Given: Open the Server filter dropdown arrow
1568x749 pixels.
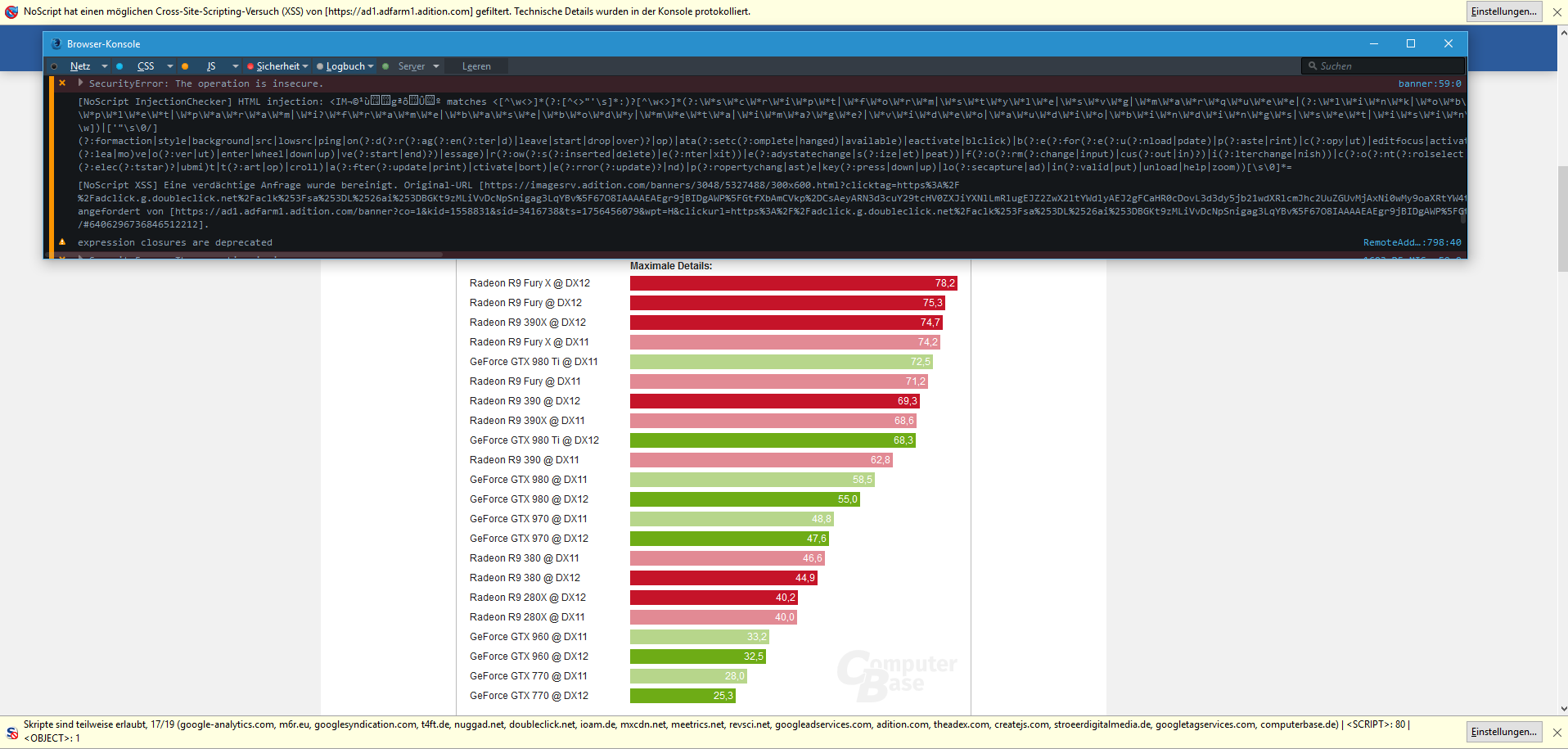Looking at the screenshot, I should [x=436, y=66].
